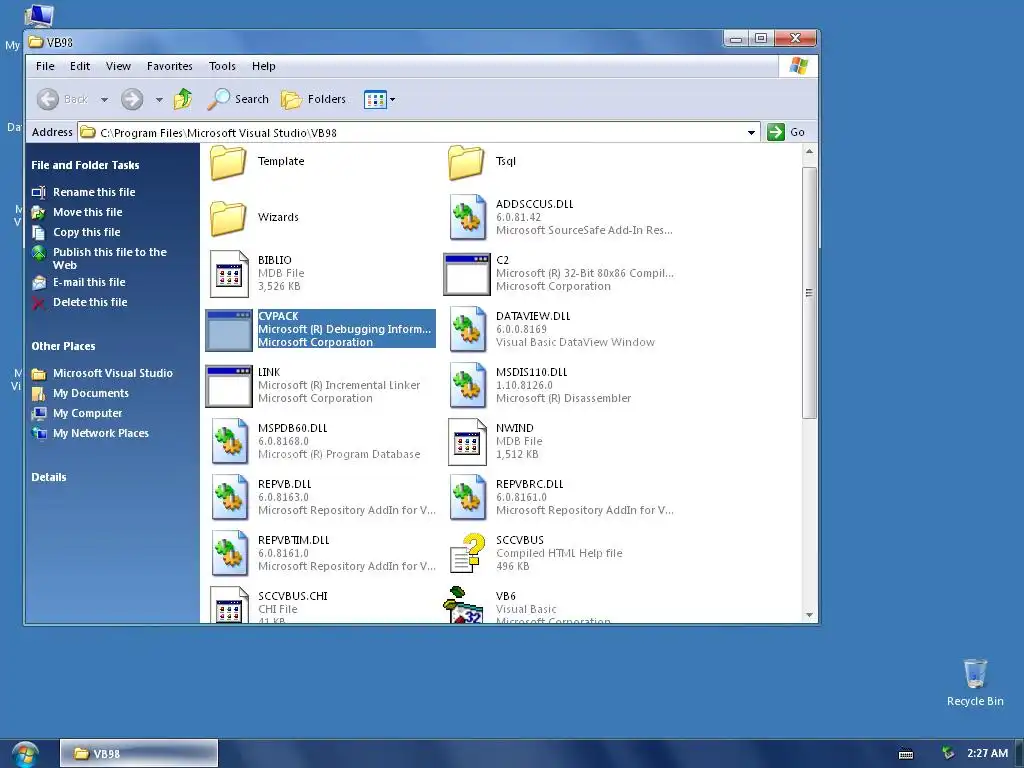This screenshot has width=1024, height=768.
Task: Click Copy this file
Action: 87,232
